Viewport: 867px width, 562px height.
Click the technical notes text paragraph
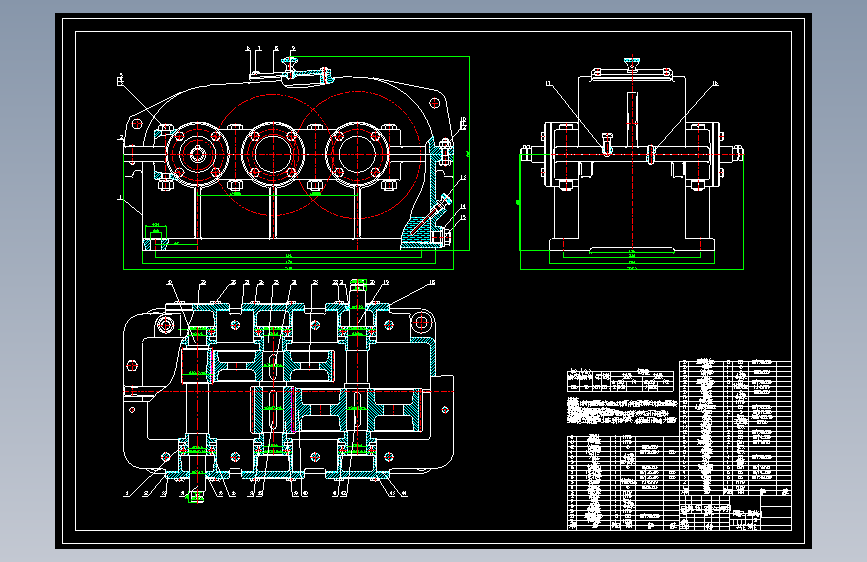622,410
